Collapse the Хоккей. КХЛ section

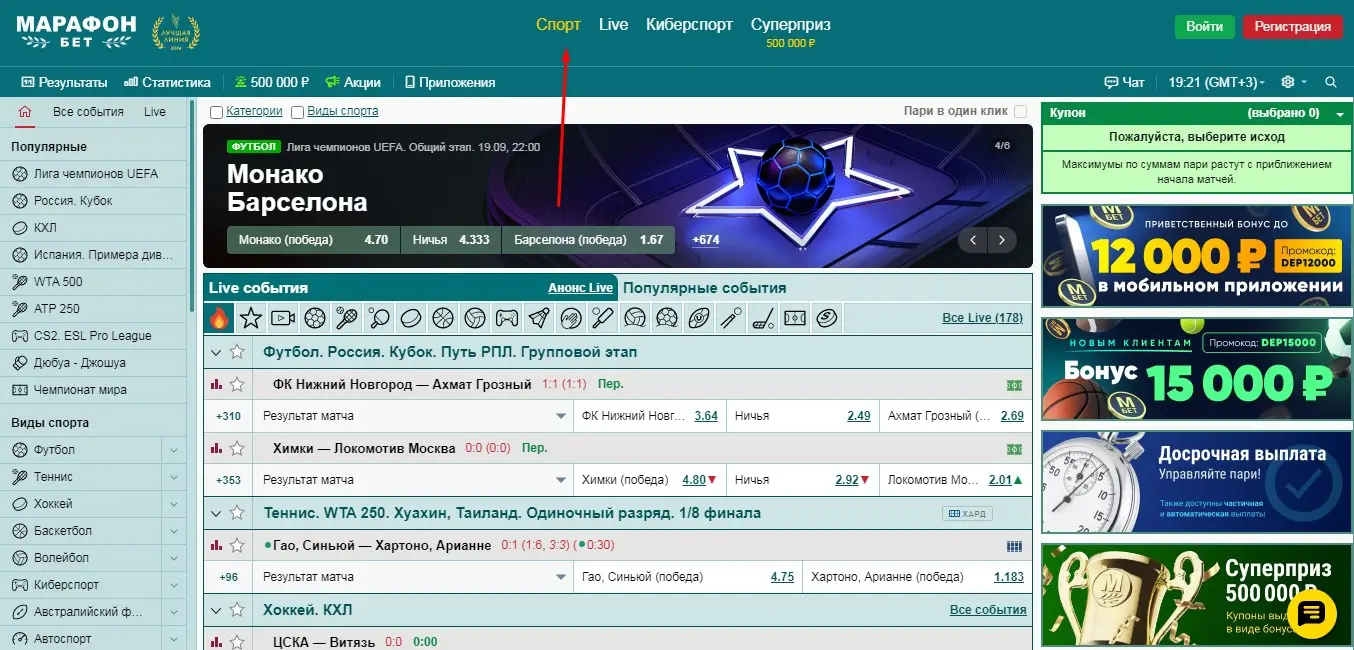pos(216,610)
